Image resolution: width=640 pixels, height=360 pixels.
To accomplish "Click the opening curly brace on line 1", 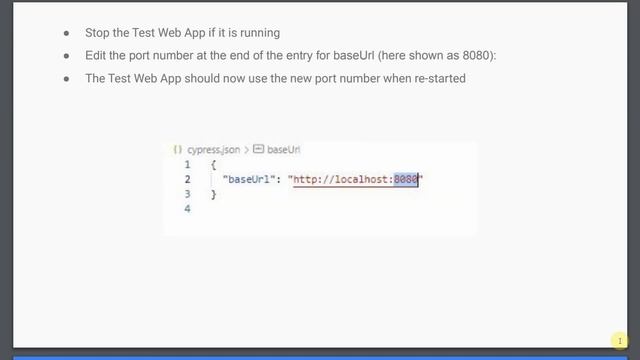I will 213,165.
